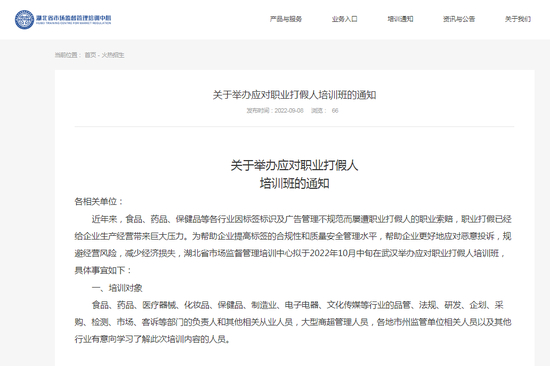This screenshot has width=550, height=366.
Task: Open the 培训通知 menu
Action: [400, 19]
